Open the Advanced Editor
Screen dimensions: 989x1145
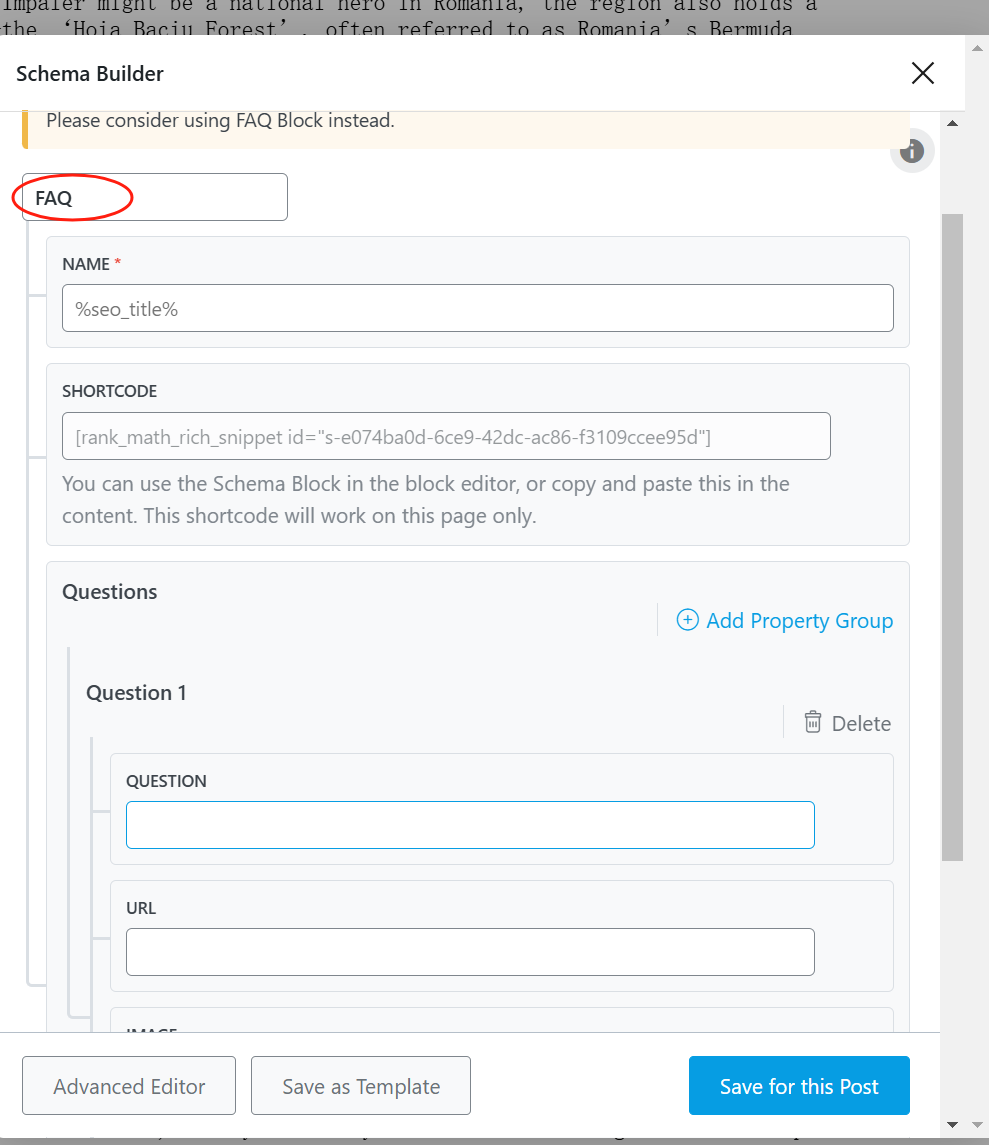(128, 1085)
